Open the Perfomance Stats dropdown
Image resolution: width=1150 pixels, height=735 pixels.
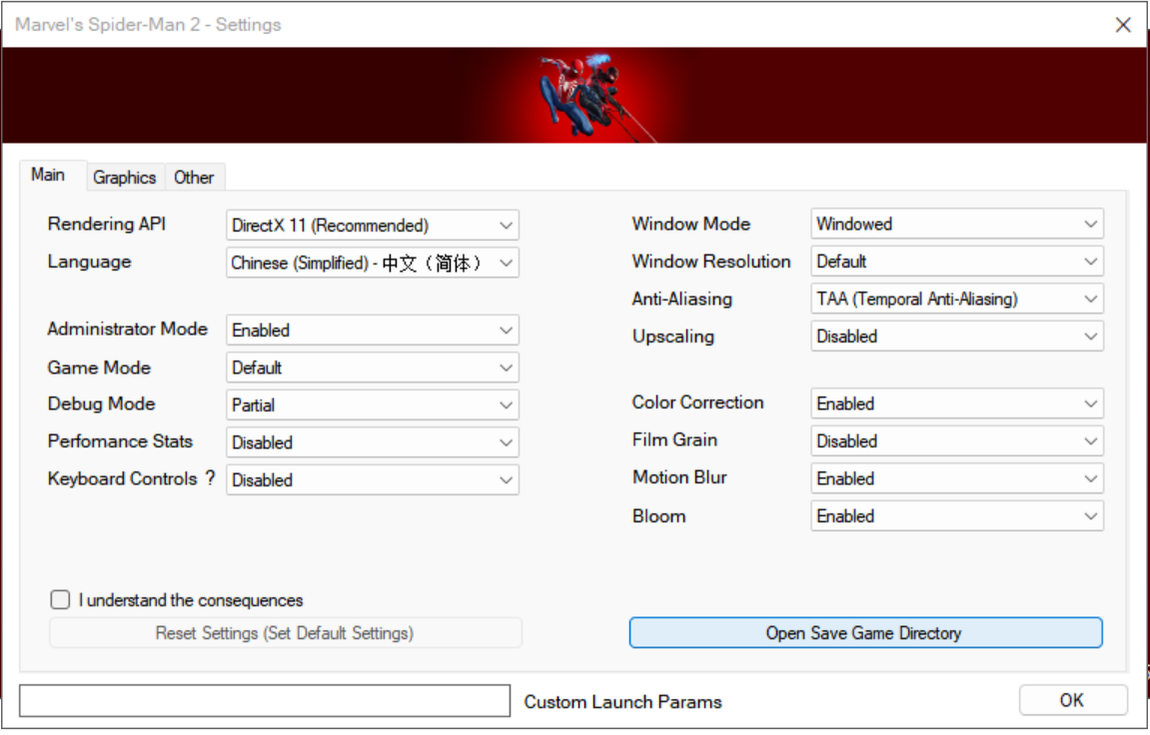pyautogui.click(x=373, y=442)
